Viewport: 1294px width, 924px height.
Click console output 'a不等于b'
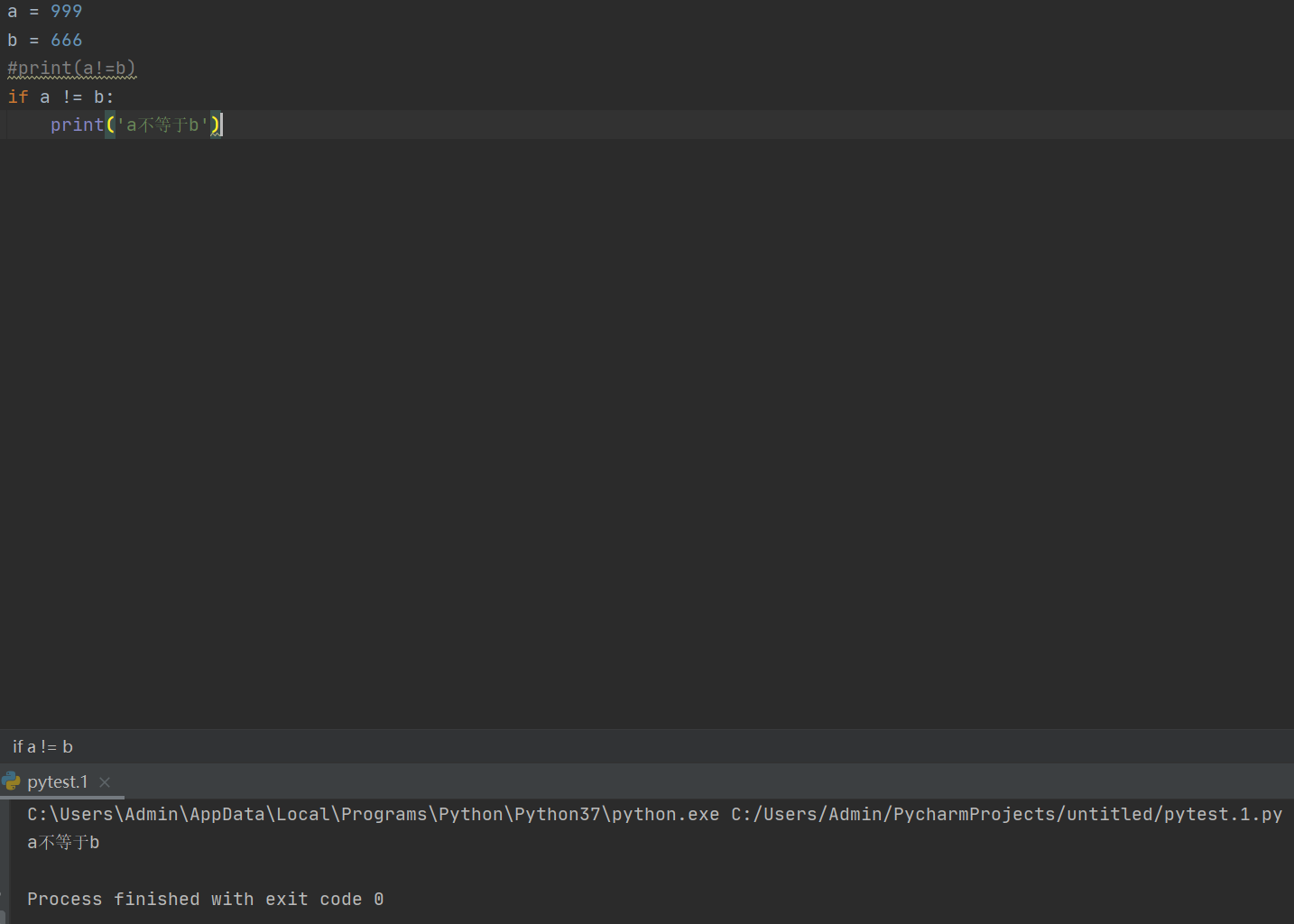[63, 842]
